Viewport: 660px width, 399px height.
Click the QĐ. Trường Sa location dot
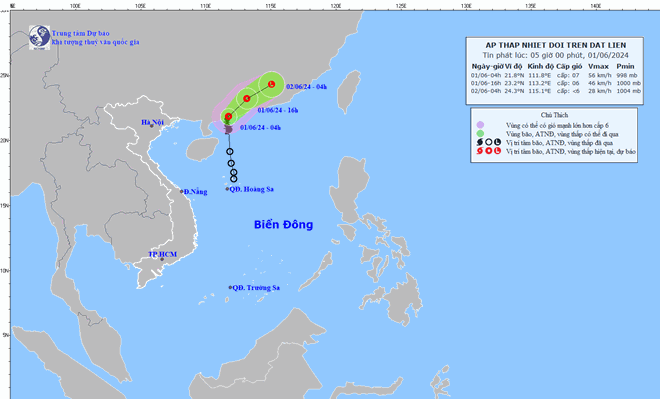click(x=230, y=287)
